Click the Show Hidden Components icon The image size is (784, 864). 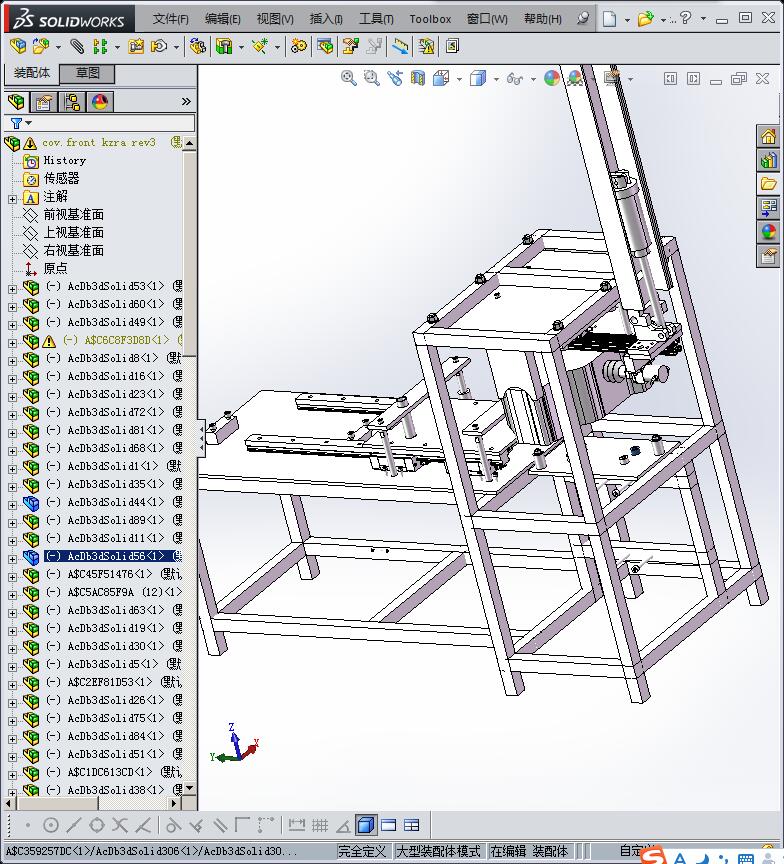197,46
